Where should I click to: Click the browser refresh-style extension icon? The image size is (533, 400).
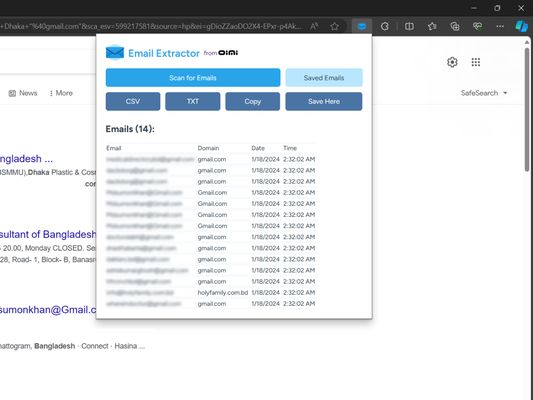384,26
